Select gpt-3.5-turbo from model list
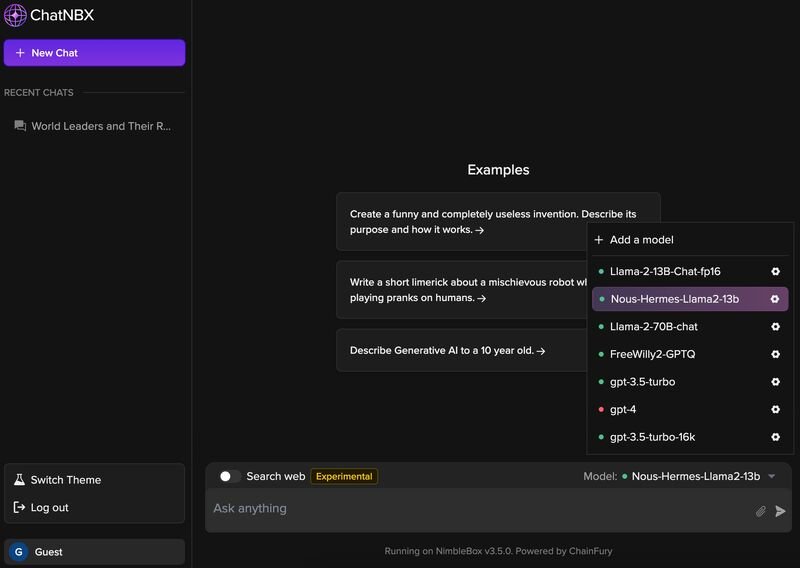This screenshot has height=568, width=800. pos(642,382)
